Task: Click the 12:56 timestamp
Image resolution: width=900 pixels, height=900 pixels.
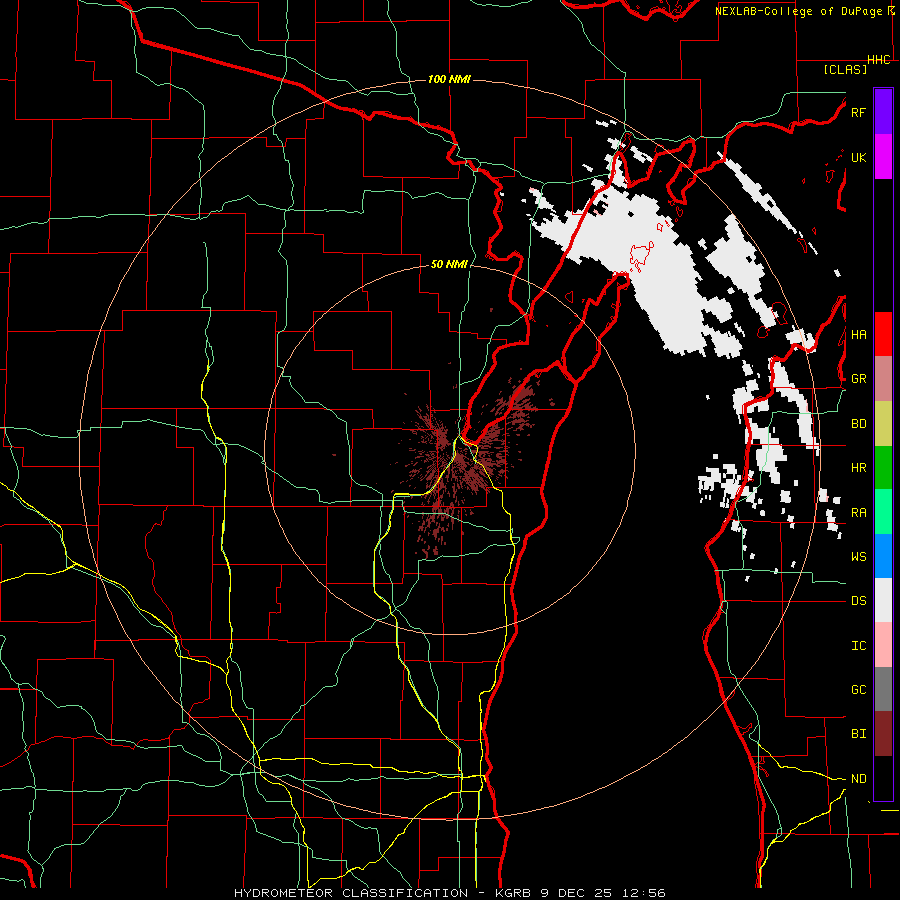Action: pos(645,893)
